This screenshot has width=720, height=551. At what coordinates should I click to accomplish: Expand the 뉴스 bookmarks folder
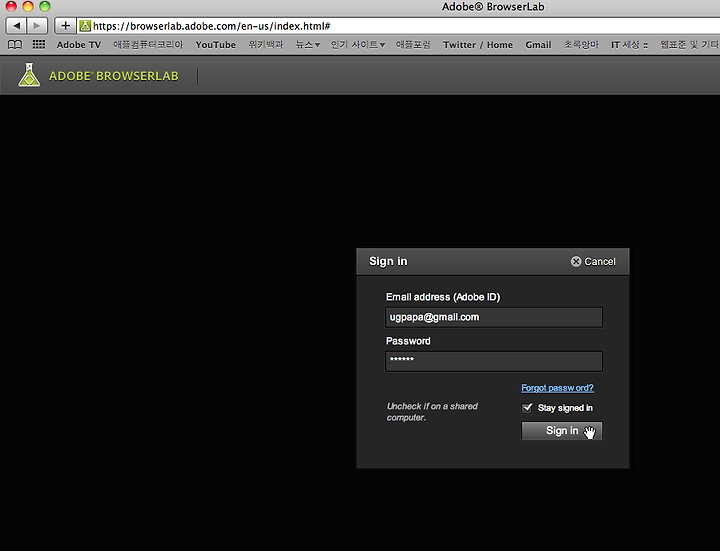[x=308, y=45]
